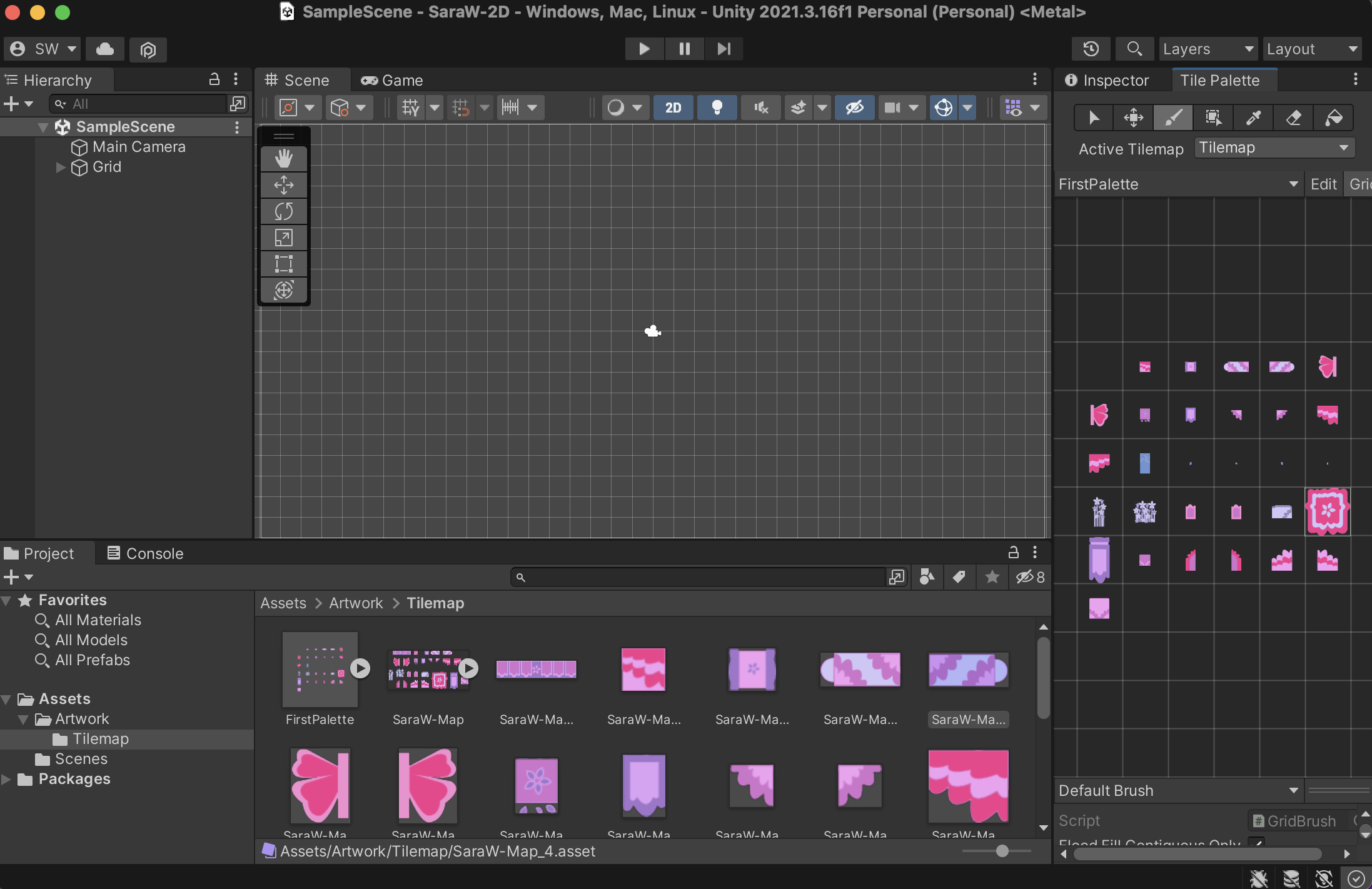Open the Layers dropdown
The height and width of the screenshot is (889, 1372).
coord(1208,49)
